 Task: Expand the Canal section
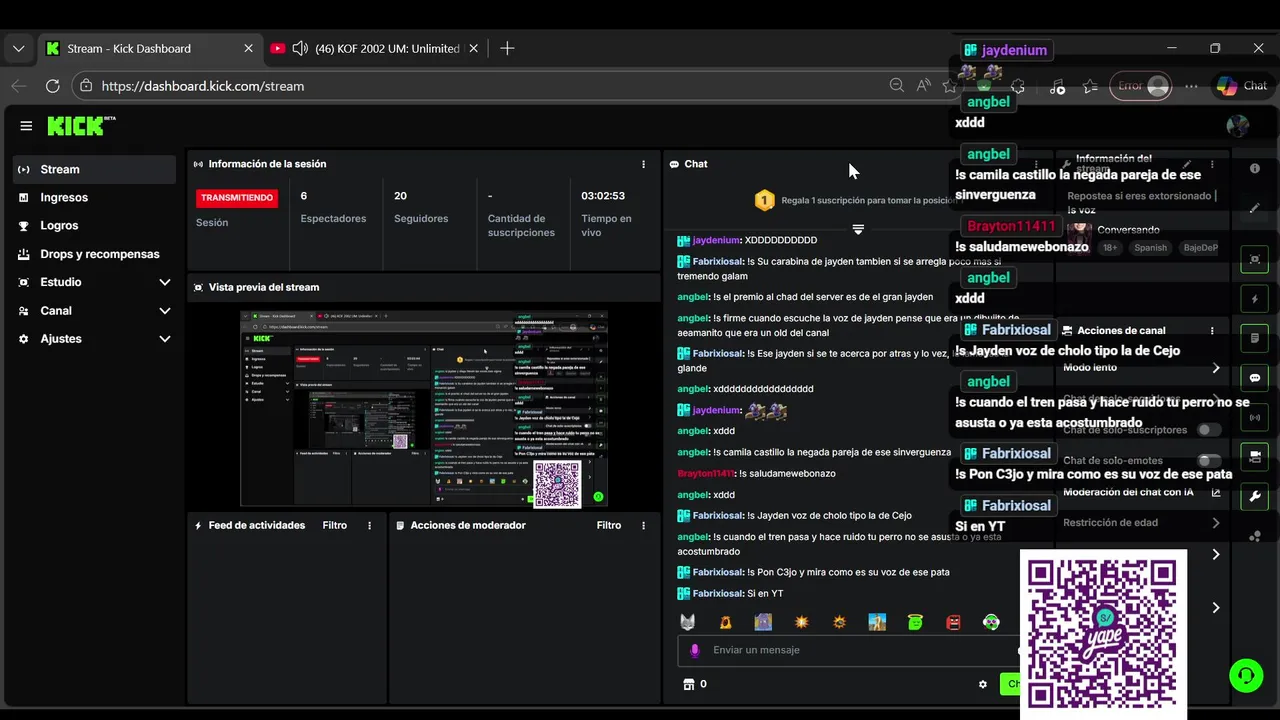[x=95, y=310]
